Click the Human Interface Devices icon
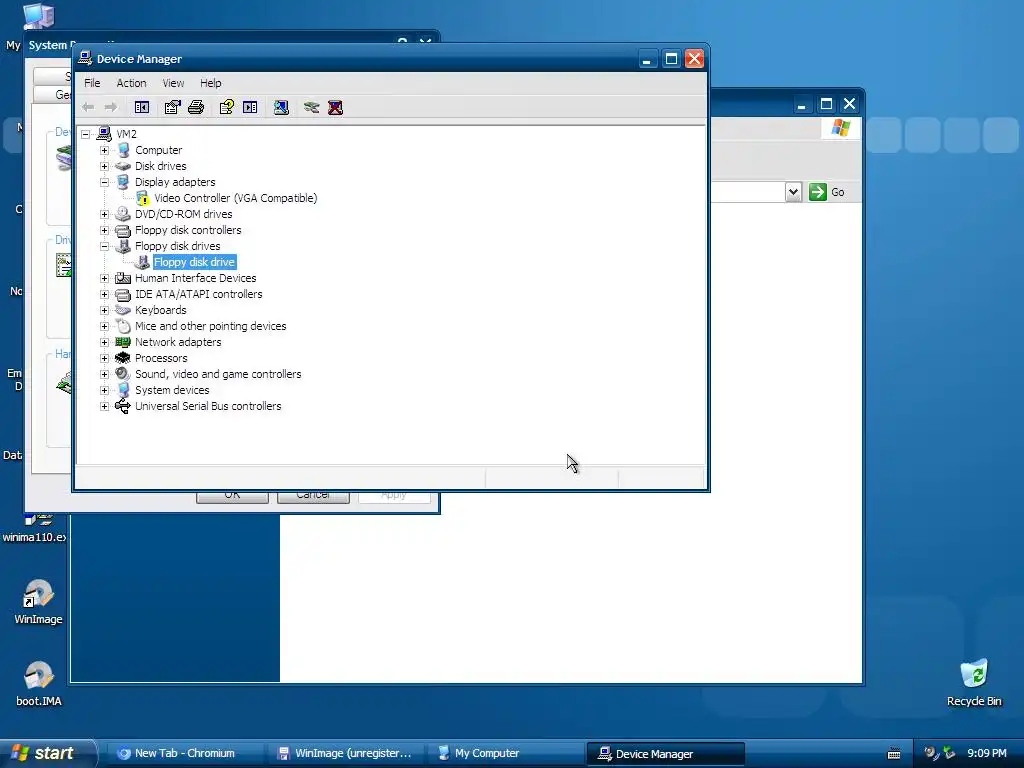Screen dimensions: 1024x768 pos(123,278)
